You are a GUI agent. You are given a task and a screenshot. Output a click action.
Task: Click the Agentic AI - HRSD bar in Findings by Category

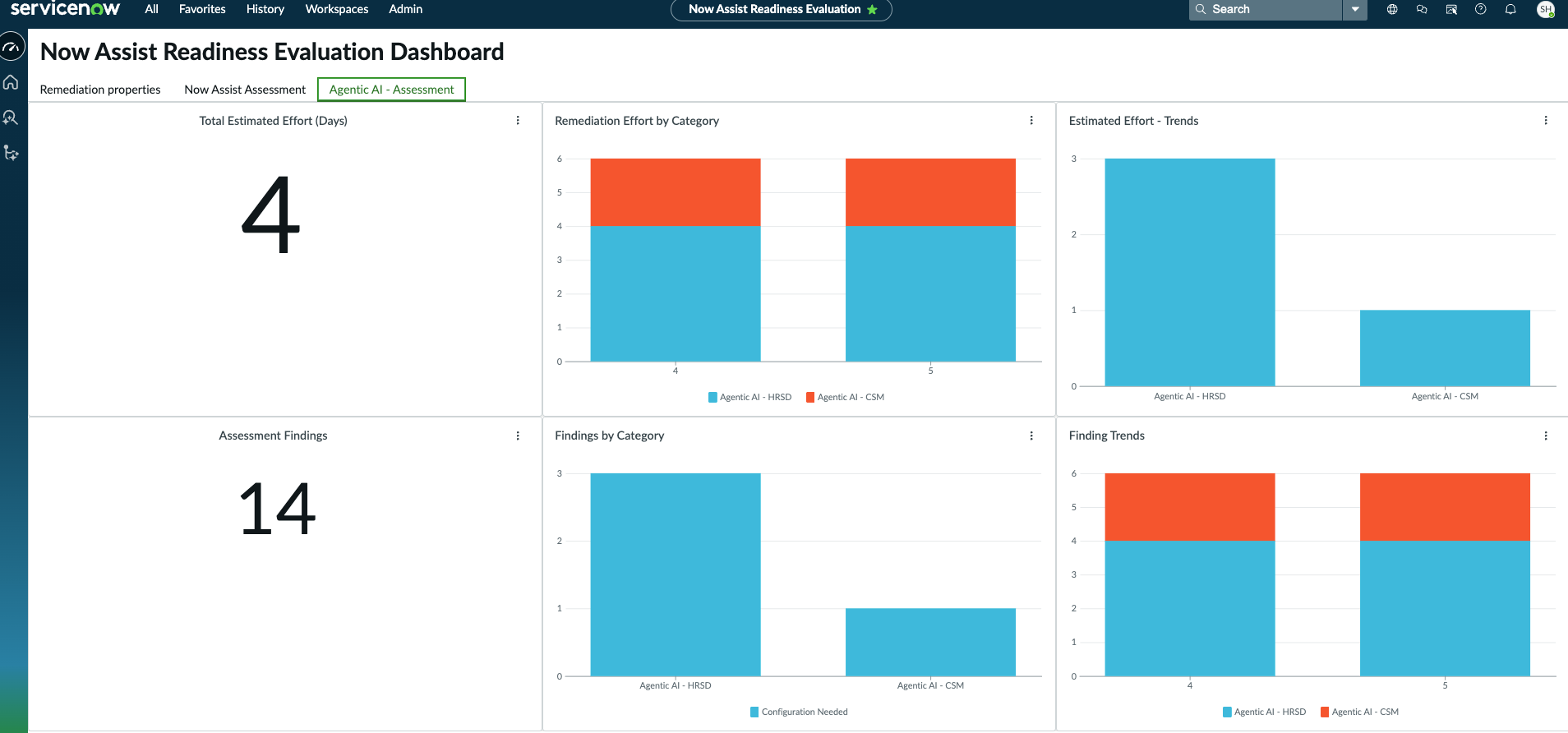coord(676,574)
